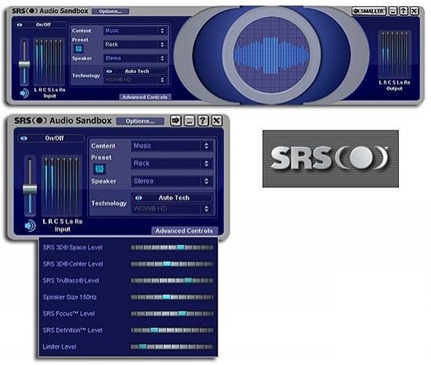Image resolution: width=431 pixels, height=365 pixels.
Task: Adjust Speaker Size 150Hz slider
Action: pos(172,297)
